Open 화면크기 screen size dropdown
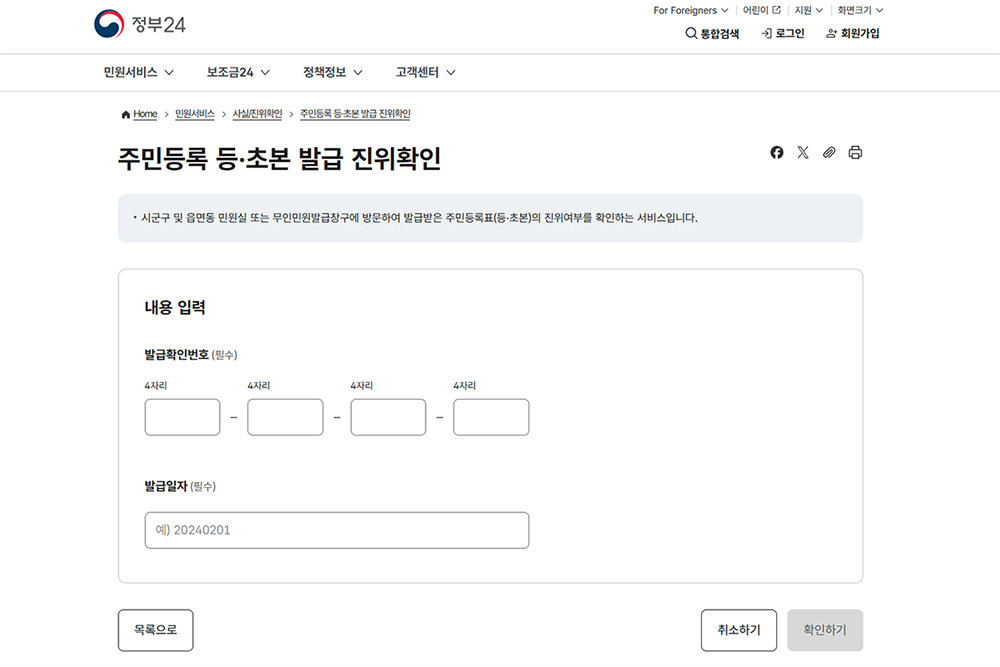 coord(860,10)
